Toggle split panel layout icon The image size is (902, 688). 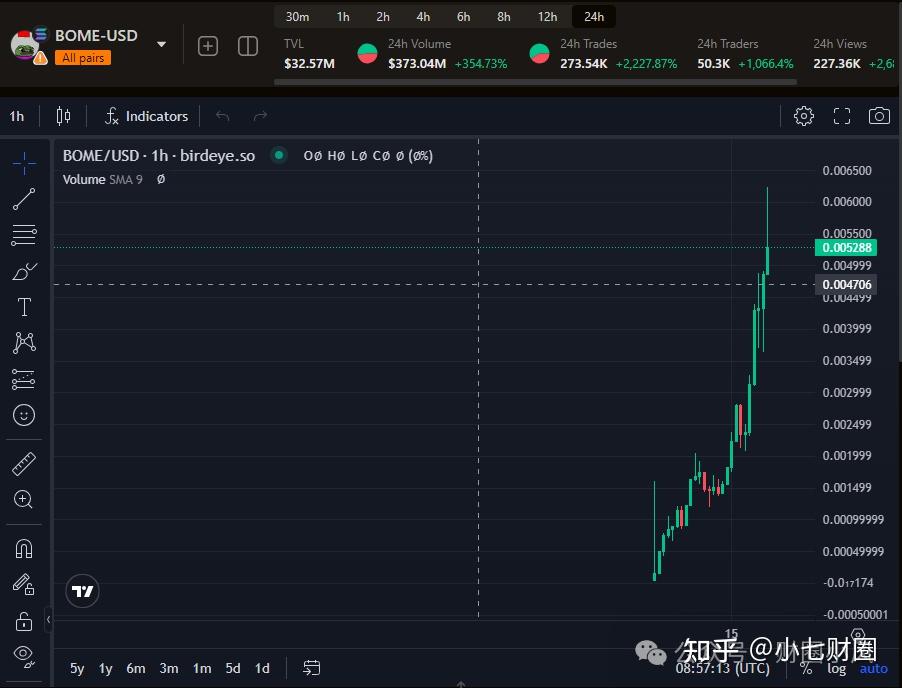click(x=248, y=46)
